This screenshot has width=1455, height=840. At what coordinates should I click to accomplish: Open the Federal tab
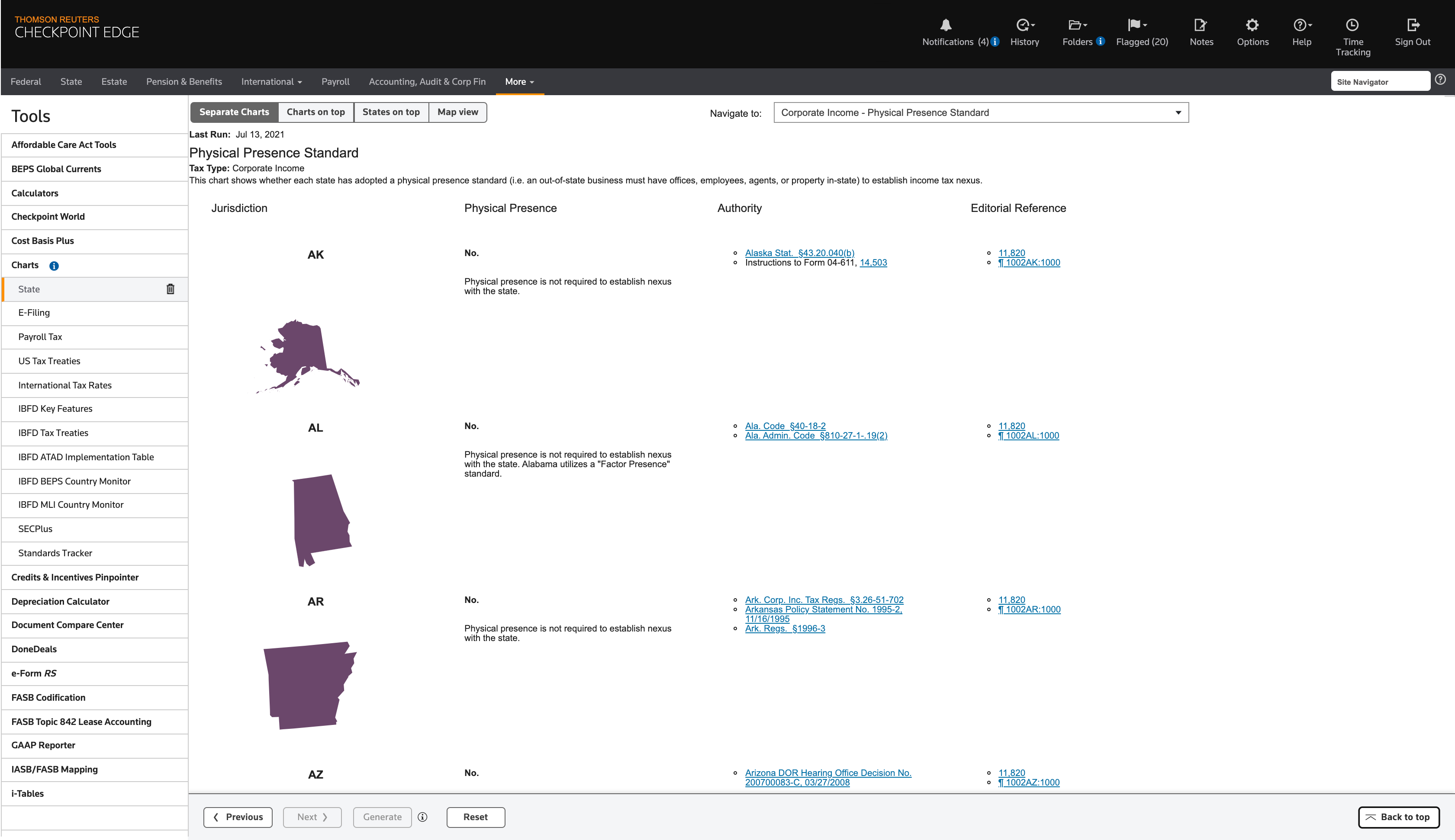click(x=26, y=82)
